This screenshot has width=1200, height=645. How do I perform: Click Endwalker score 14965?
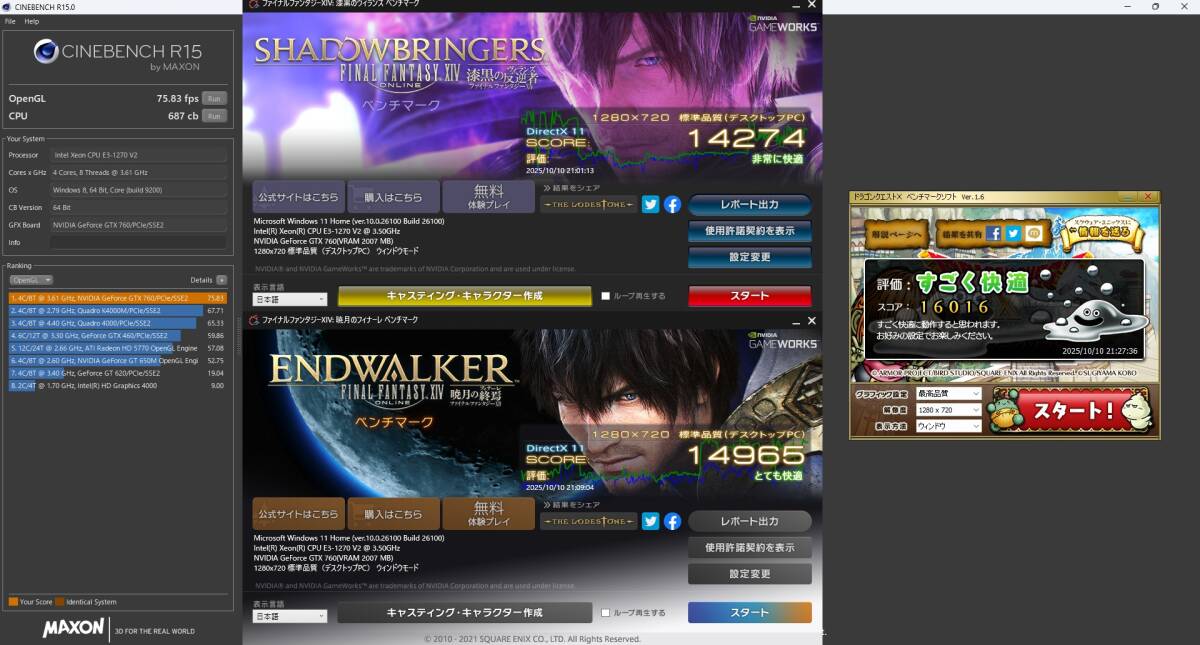tap(747, 456)
